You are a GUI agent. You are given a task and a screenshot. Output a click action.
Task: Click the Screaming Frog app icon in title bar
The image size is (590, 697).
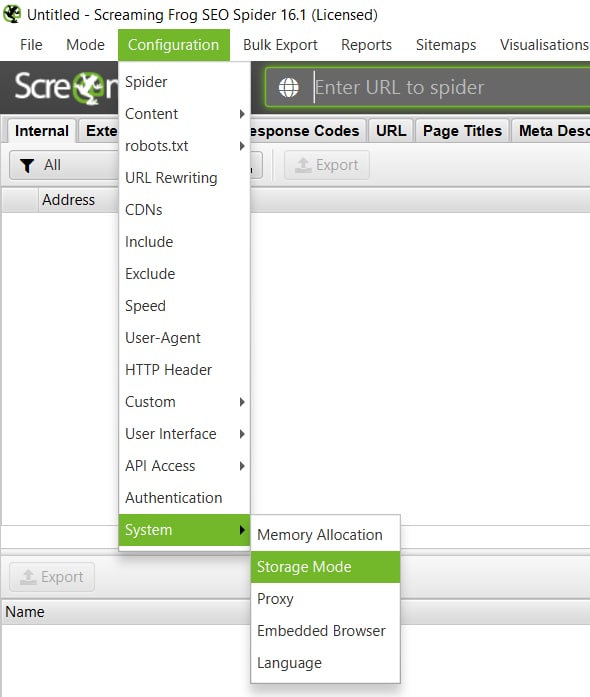click(12, 14)
